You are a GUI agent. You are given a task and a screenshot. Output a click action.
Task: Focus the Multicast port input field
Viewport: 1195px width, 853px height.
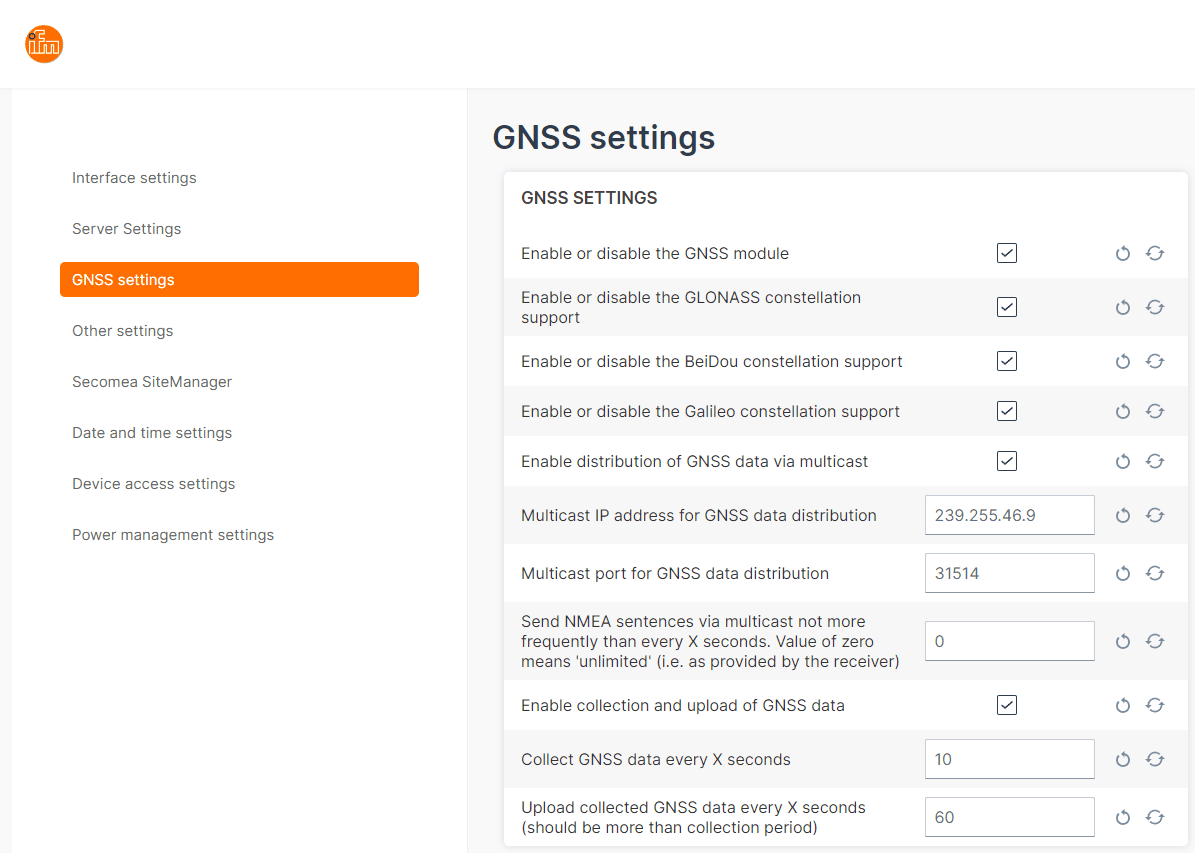[1009, 573]
